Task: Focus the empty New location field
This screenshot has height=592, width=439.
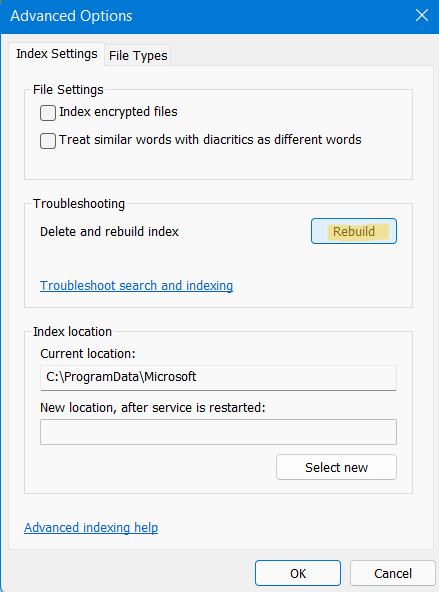Action: [x=218, y=432]
